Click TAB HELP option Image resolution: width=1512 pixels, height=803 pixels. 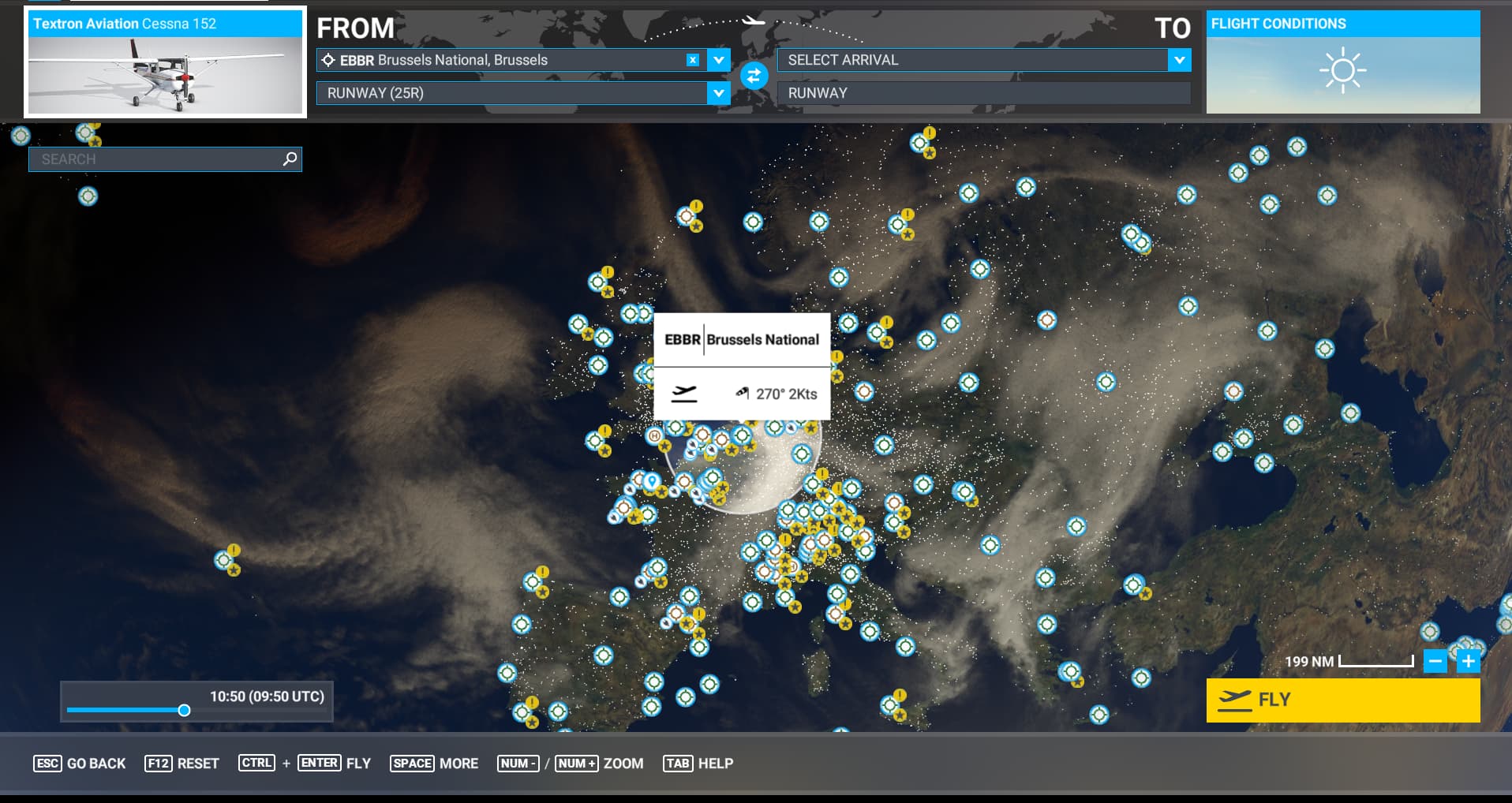point(698,764)
